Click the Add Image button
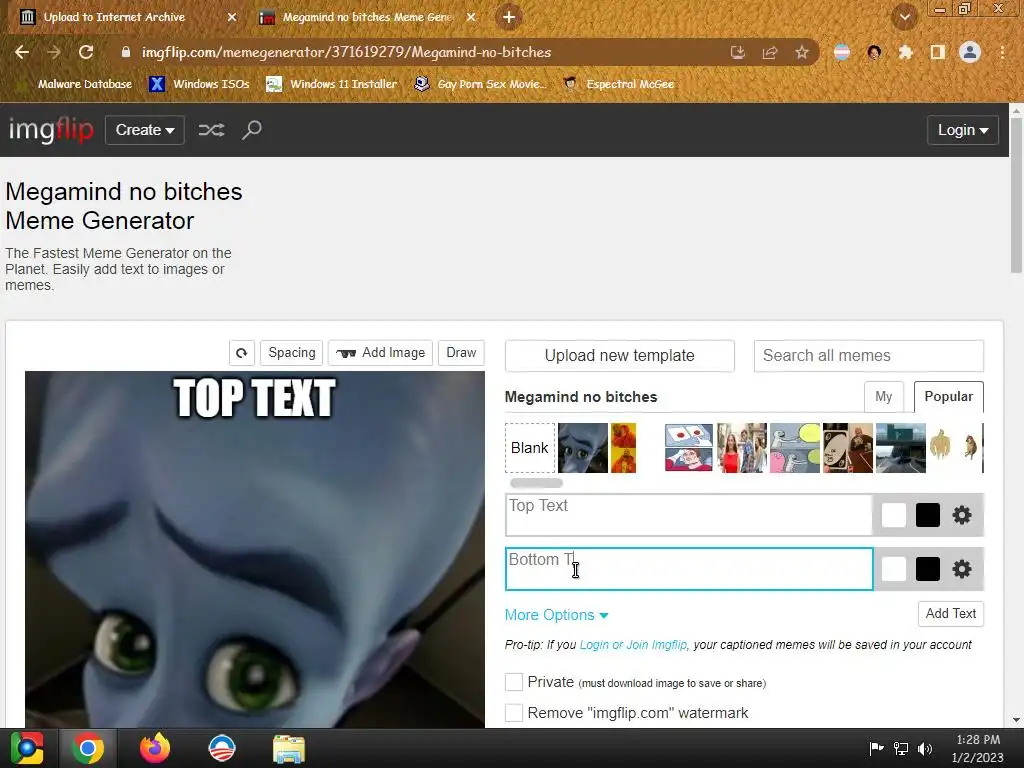Image resolution: width=1024 pixels, height=768 pixels. [381, 353]
